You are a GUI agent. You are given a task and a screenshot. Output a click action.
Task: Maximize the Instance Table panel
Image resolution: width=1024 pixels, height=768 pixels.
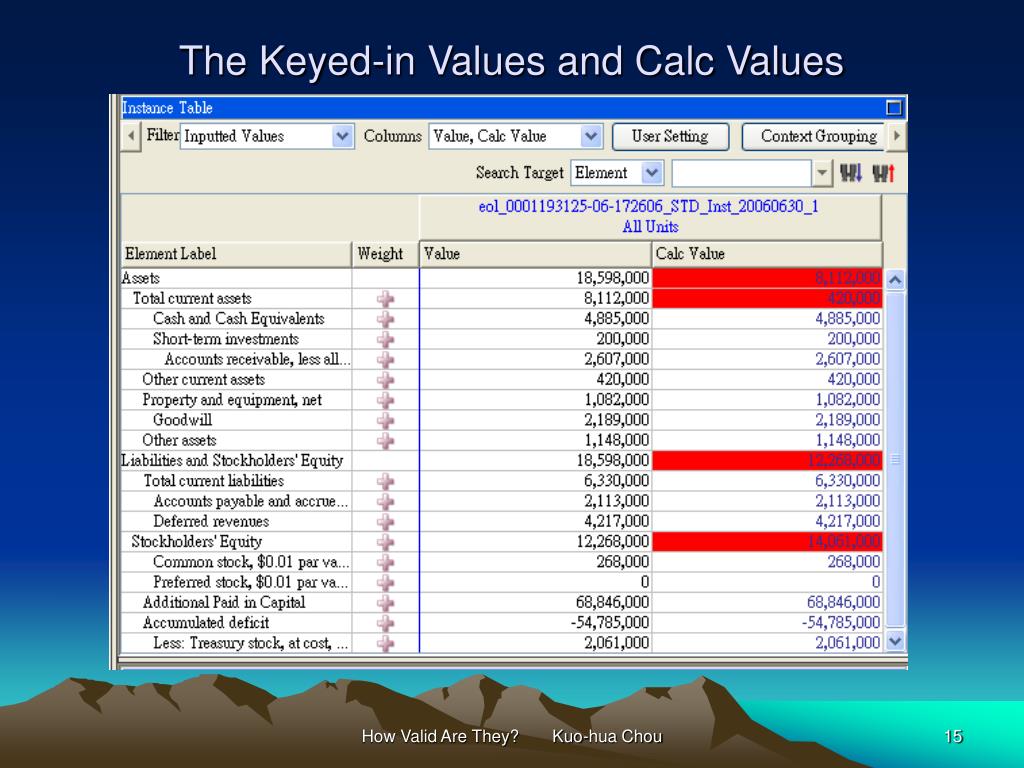[894, 107]
